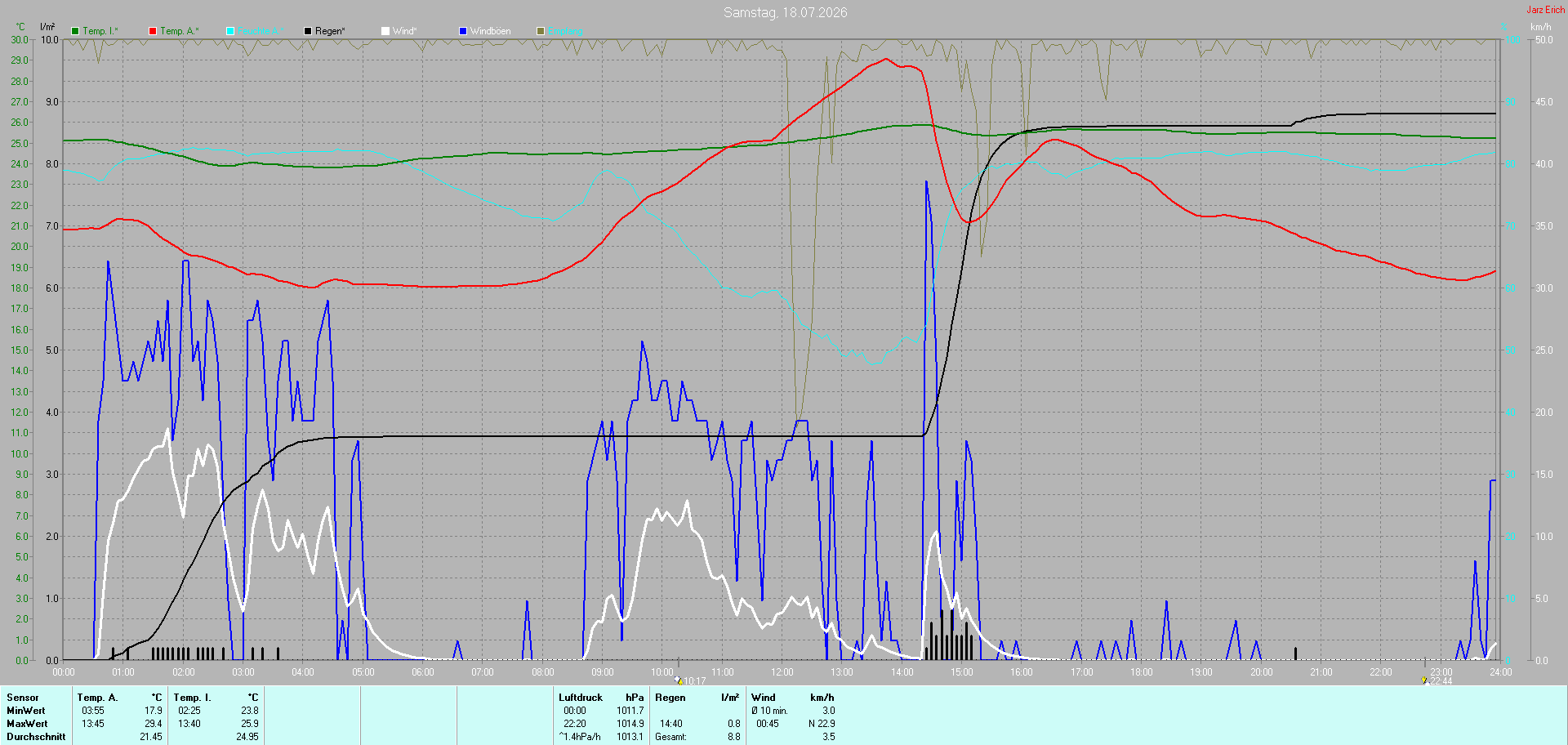Click the wind maximum 'N 22.9'

(822, 724)
